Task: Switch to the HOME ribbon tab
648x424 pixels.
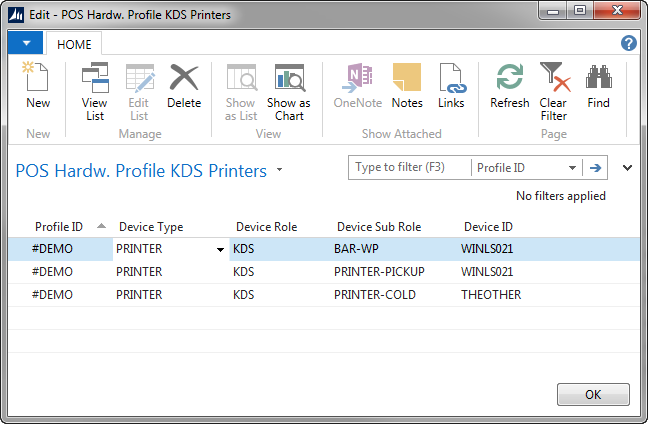Action: [74, 45]
